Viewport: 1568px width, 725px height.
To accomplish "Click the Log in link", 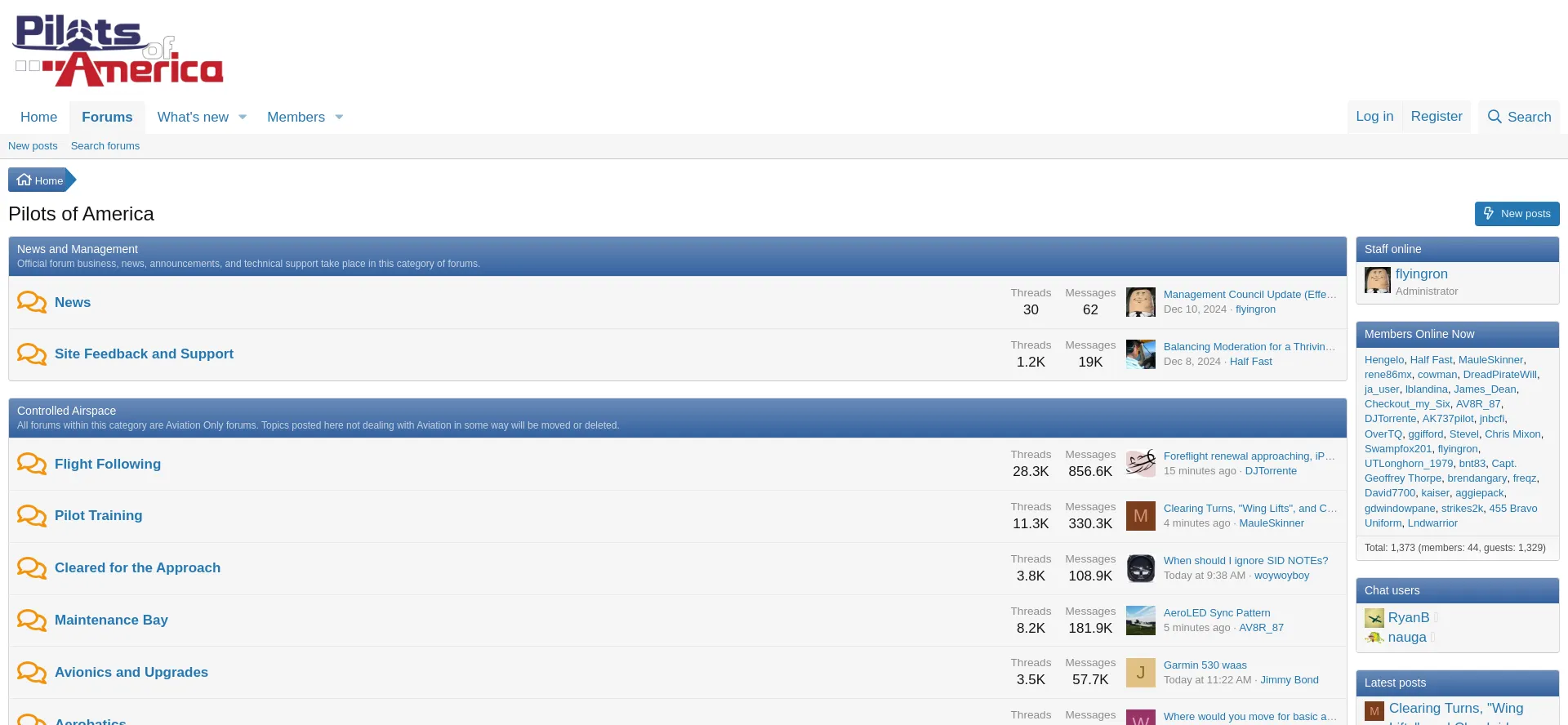I will [1374, 117].
